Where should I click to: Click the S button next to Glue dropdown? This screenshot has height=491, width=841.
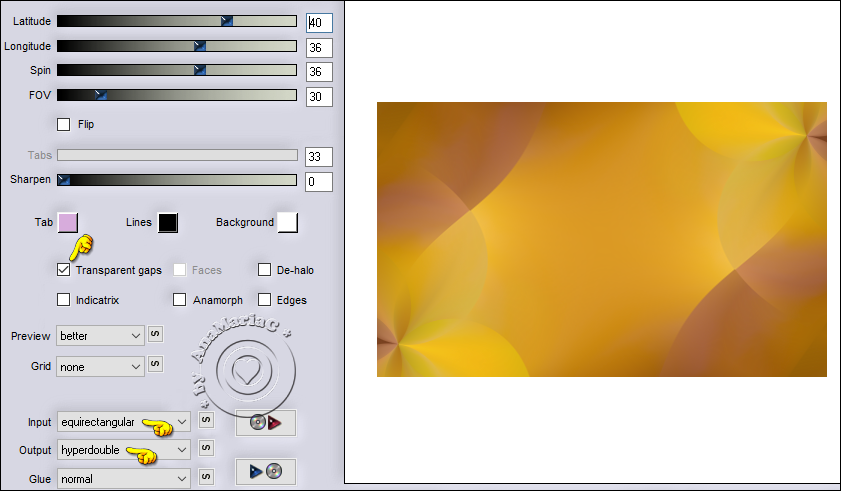pyautogui.click(x=206, y=478)
